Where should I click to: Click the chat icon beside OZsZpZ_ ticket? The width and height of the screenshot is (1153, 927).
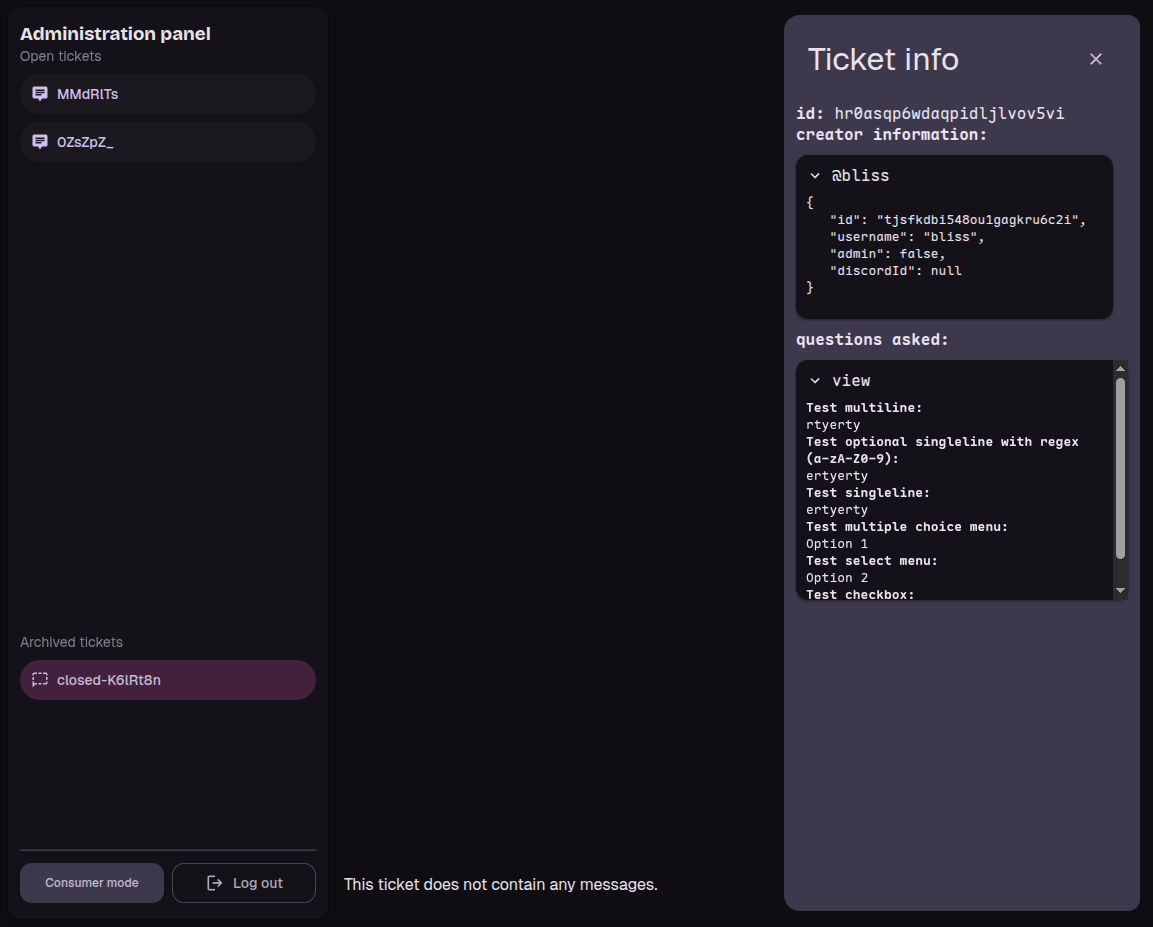click(x=40, y=142)
